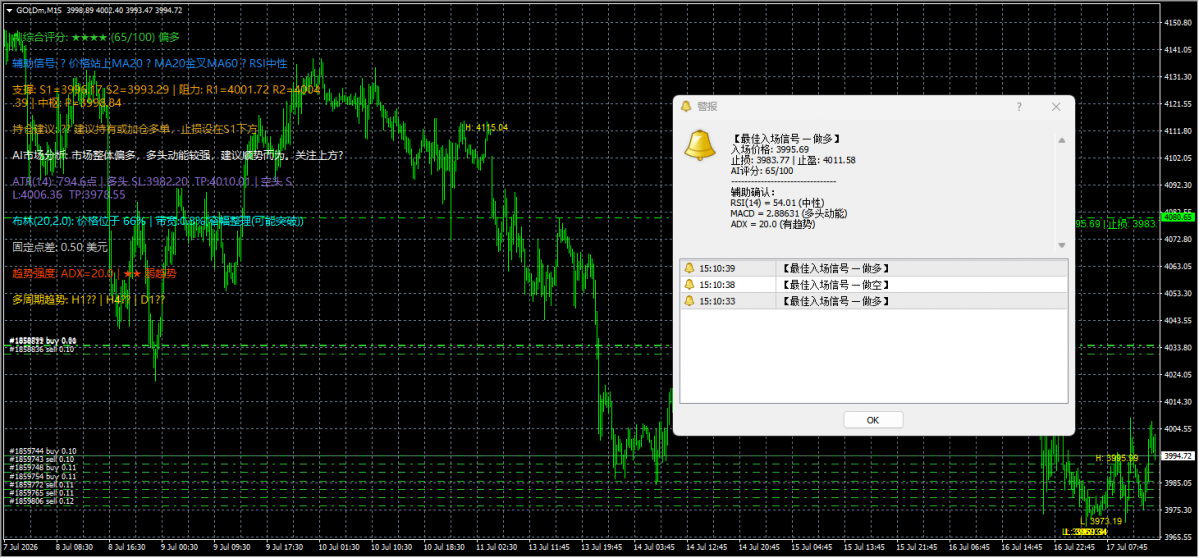
Task: Click OK in the 警报 alert dialog
Action: click(x=873, y=420)
